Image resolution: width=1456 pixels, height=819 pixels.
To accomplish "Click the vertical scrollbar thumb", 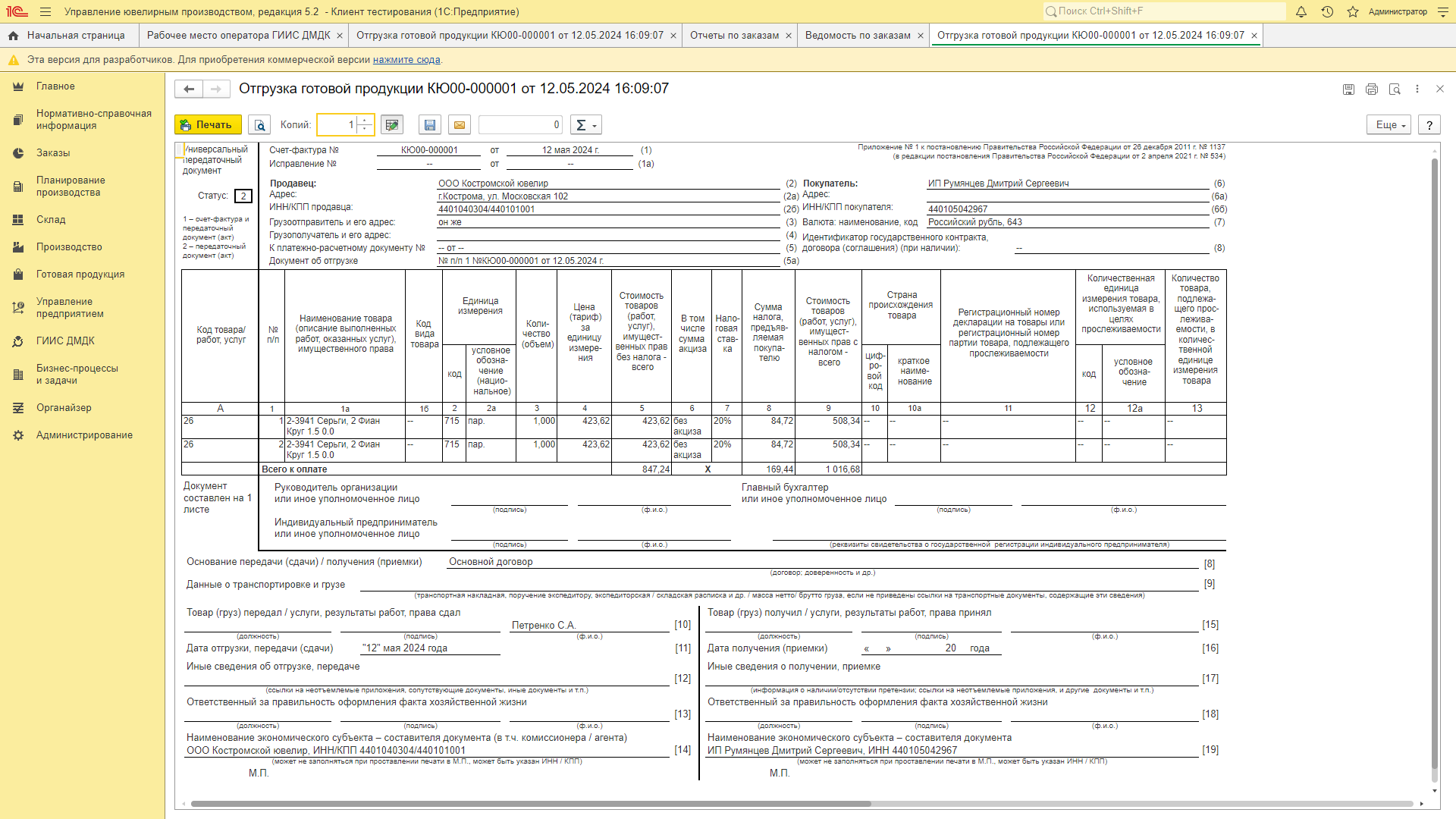I will (1435, 463).
